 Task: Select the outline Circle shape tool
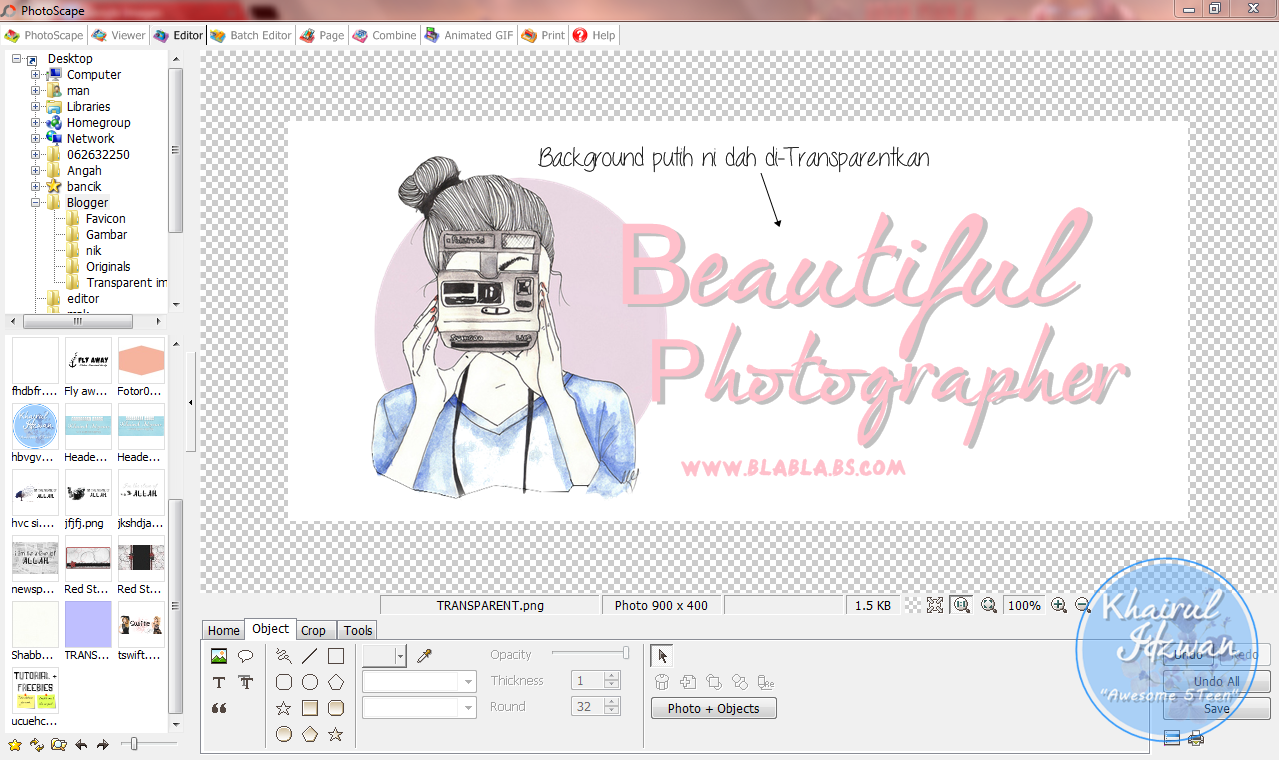310,682
